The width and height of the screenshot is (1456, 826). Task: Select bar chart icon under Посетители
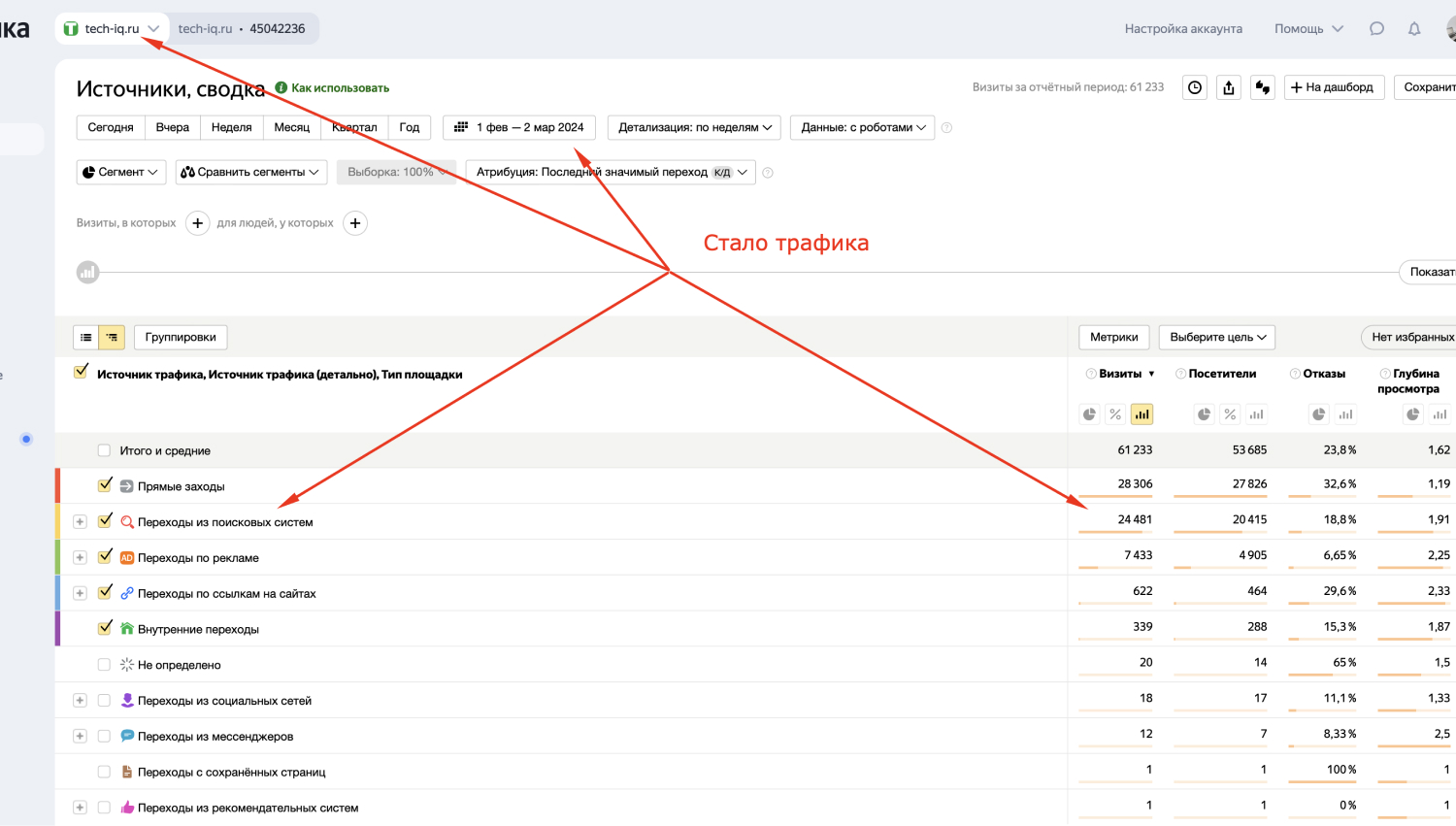(1257, 414)
